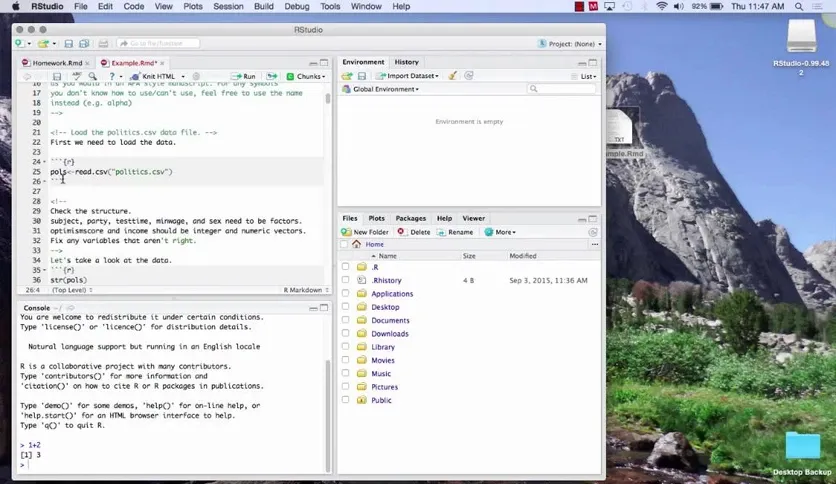Open the Global Environment dropdown
Screen dimensions: 836x484
[x=380, y=89]
